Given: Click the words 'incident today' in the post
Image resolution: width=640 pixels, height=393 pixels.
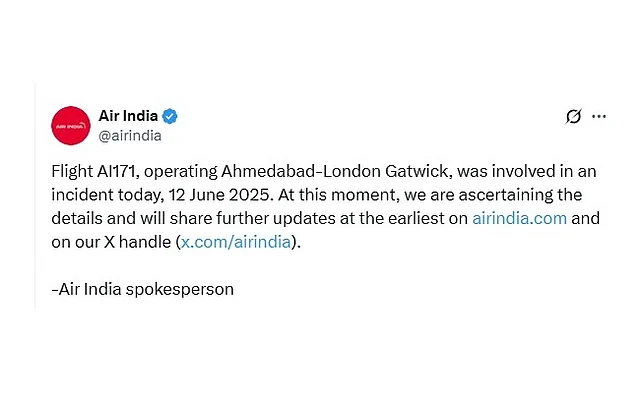Looking at the screenshot, I should coord(106,195).
